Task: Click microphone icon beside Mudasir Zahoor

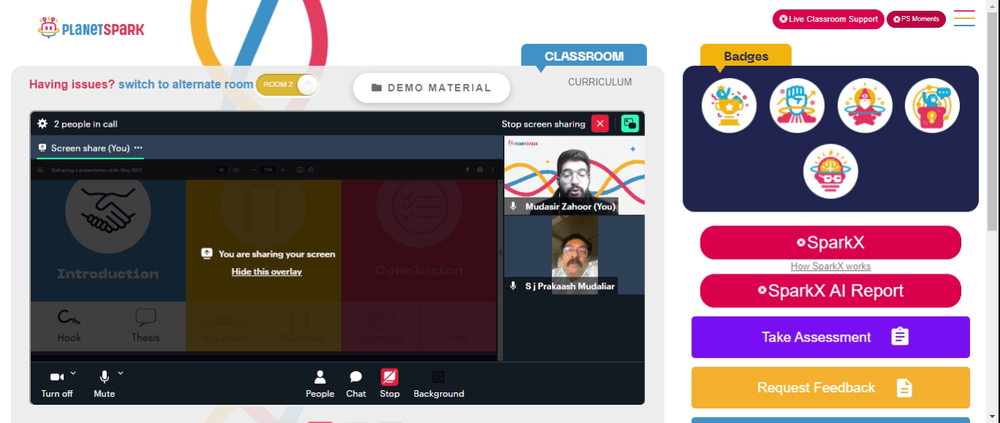Action: (x=513, y=206)
